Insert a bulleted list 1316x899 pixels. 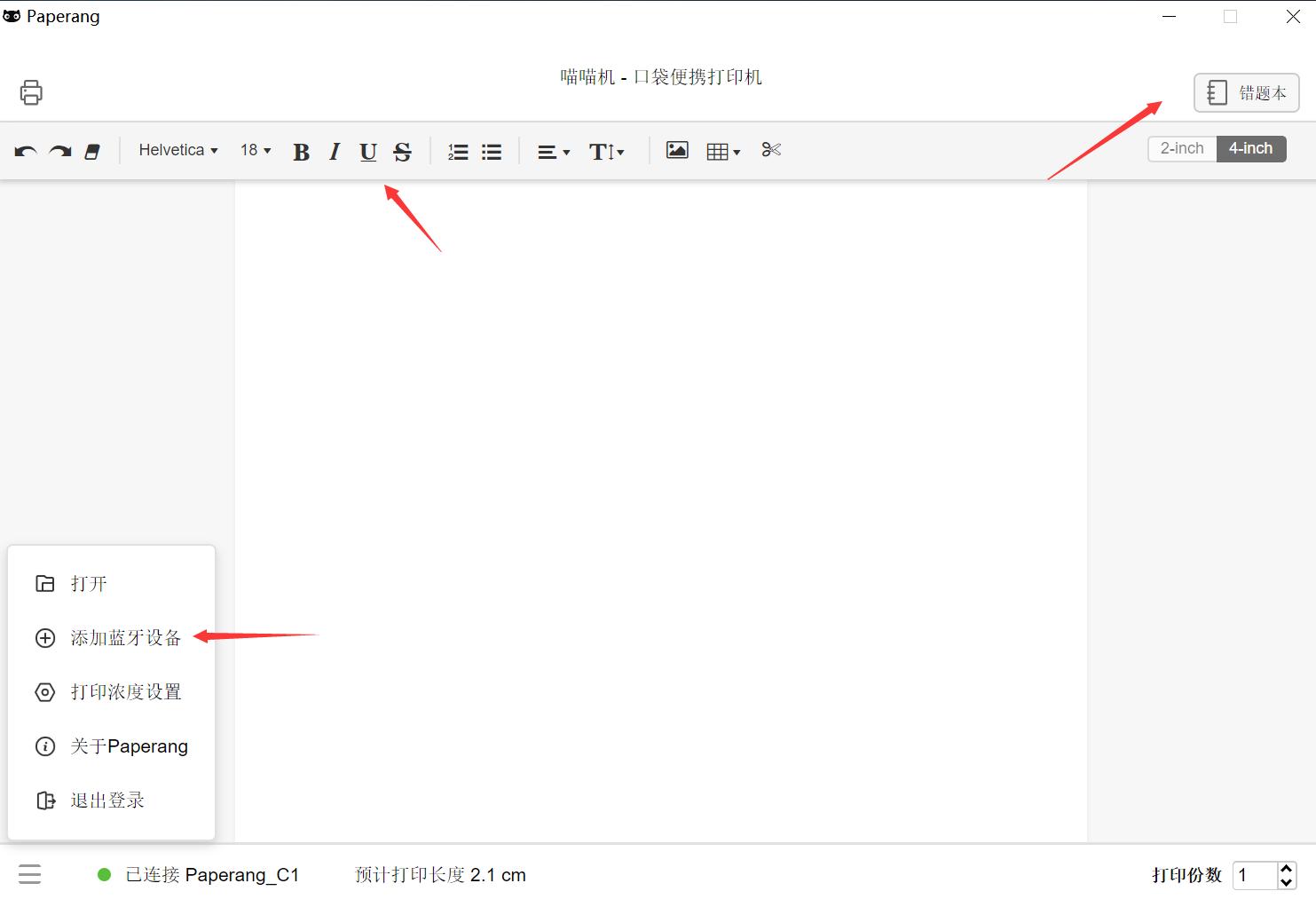[492, 152]
